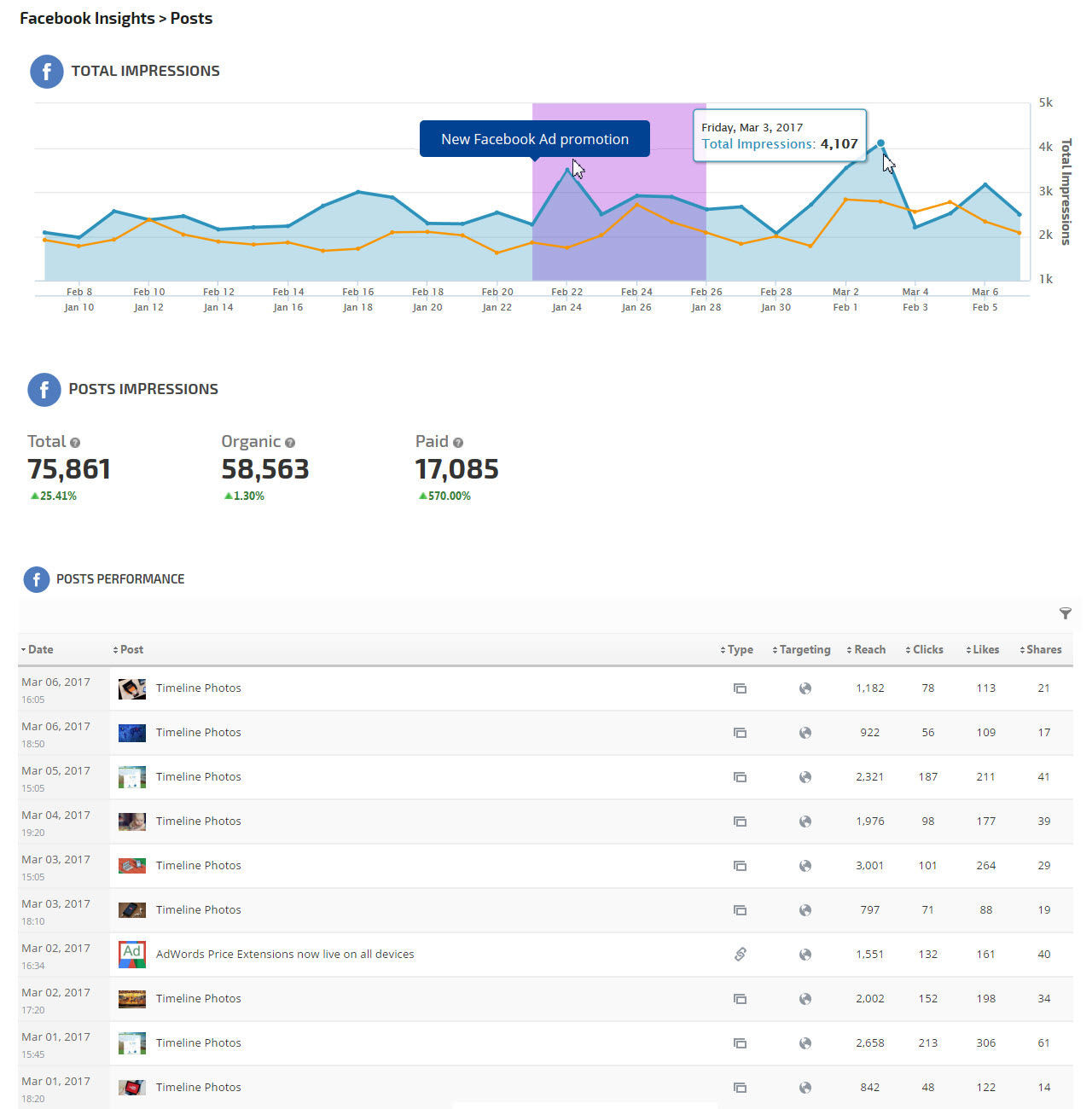
Task: Click the New Facebook Ad promotion annotation
Action: [535, 139]
